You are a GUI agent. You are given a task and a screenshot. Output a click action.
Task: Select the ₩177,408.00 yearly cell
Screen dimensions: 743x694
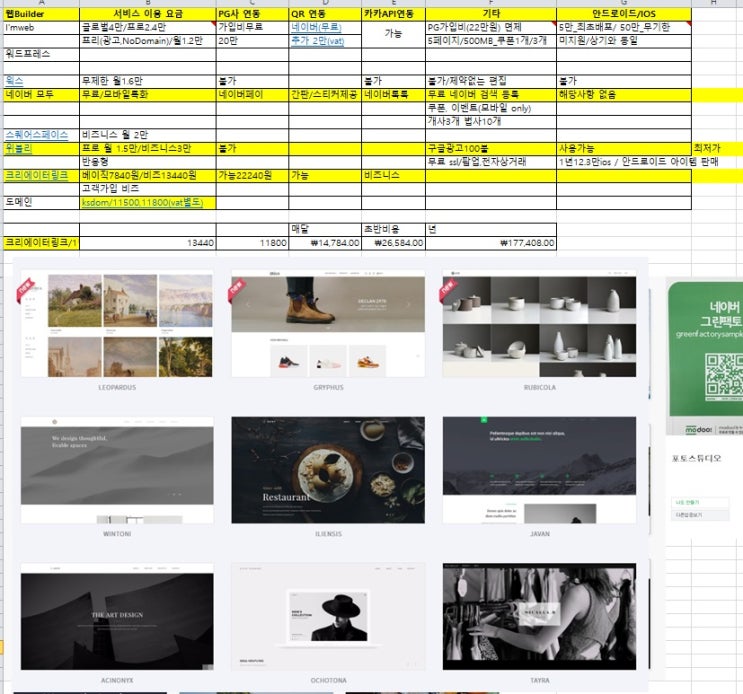491,243
